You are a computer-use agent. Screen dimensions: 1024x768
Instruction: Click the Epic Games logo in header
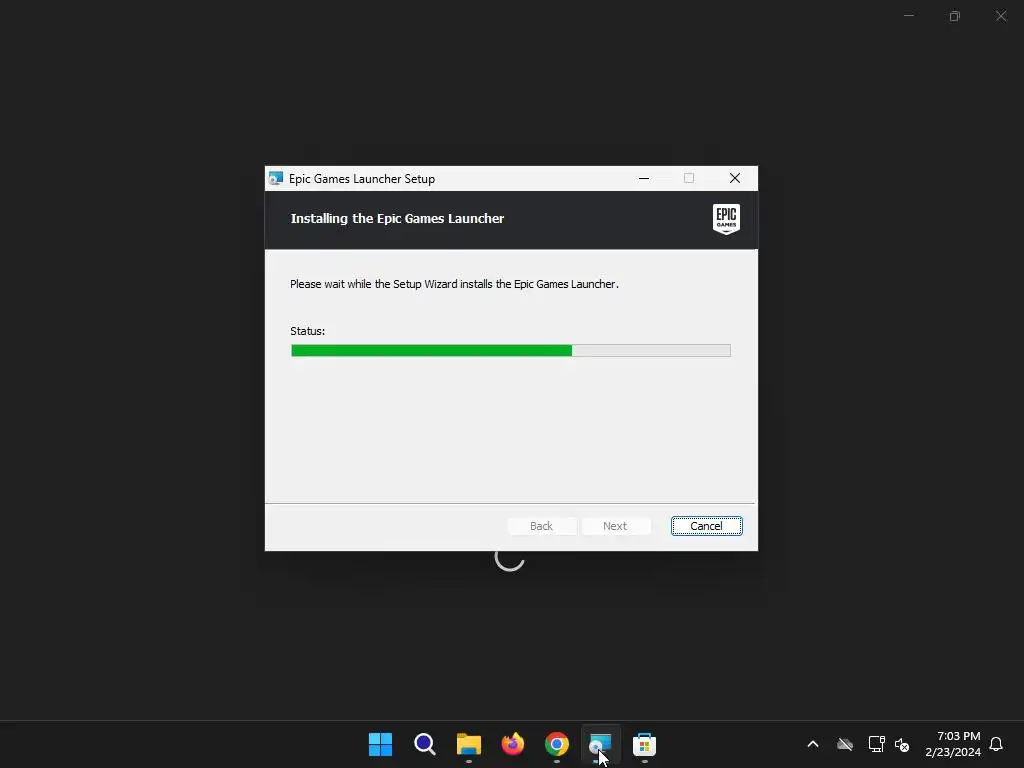pos(726,219)
